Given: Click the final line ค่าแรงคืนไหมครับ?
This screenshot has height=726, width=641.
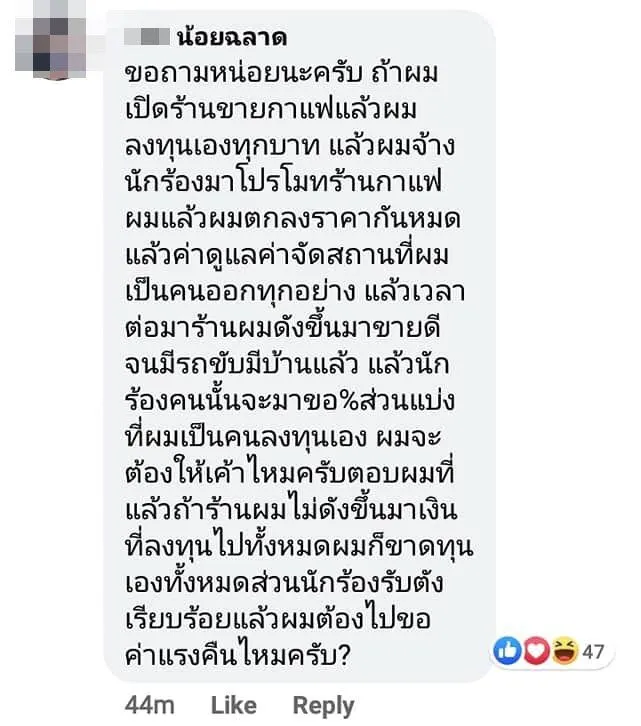Looking at the screenshot, I should pyautogui.click(x=237, y=655).
